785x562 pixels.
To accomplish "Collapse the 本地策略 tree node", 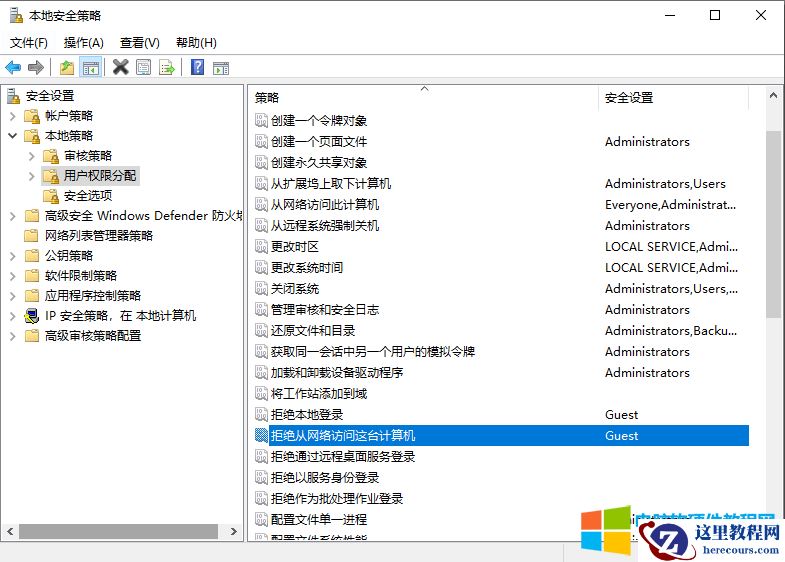I will 13,136.
